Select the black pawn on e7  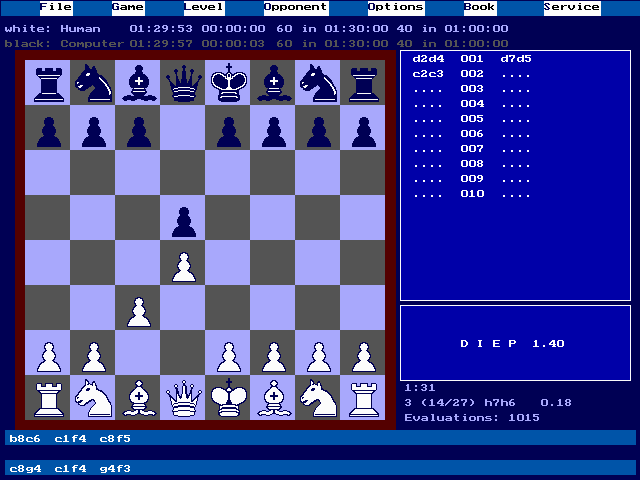coord(229,132)
